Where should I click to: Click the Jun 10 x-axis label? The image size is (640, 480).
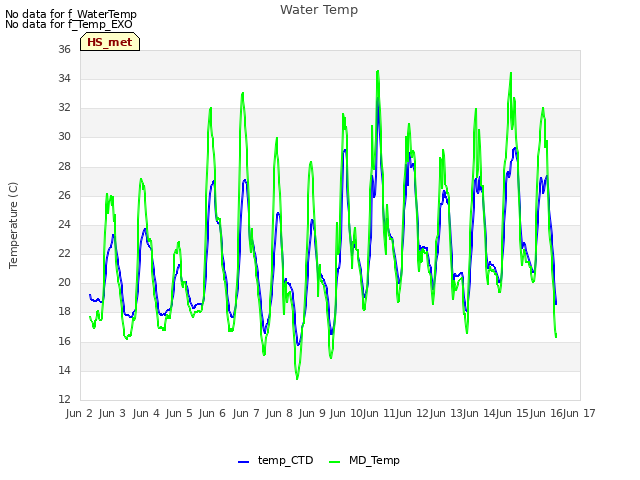346,413
